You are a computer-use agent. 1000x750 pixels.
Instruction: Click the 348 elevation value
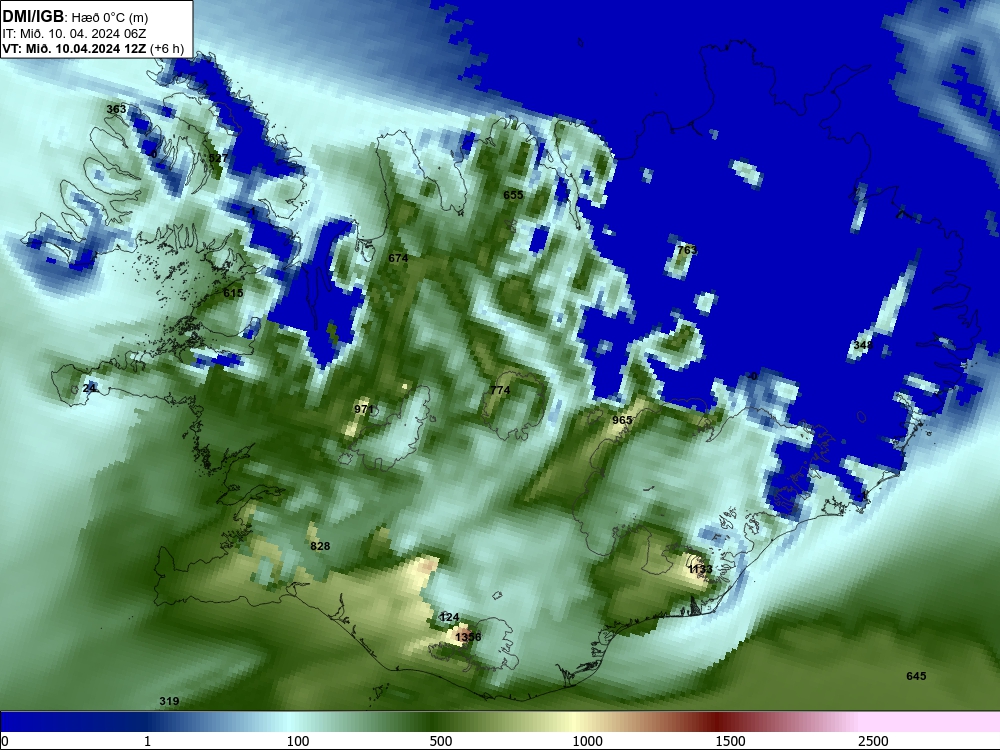coord(863,345)
